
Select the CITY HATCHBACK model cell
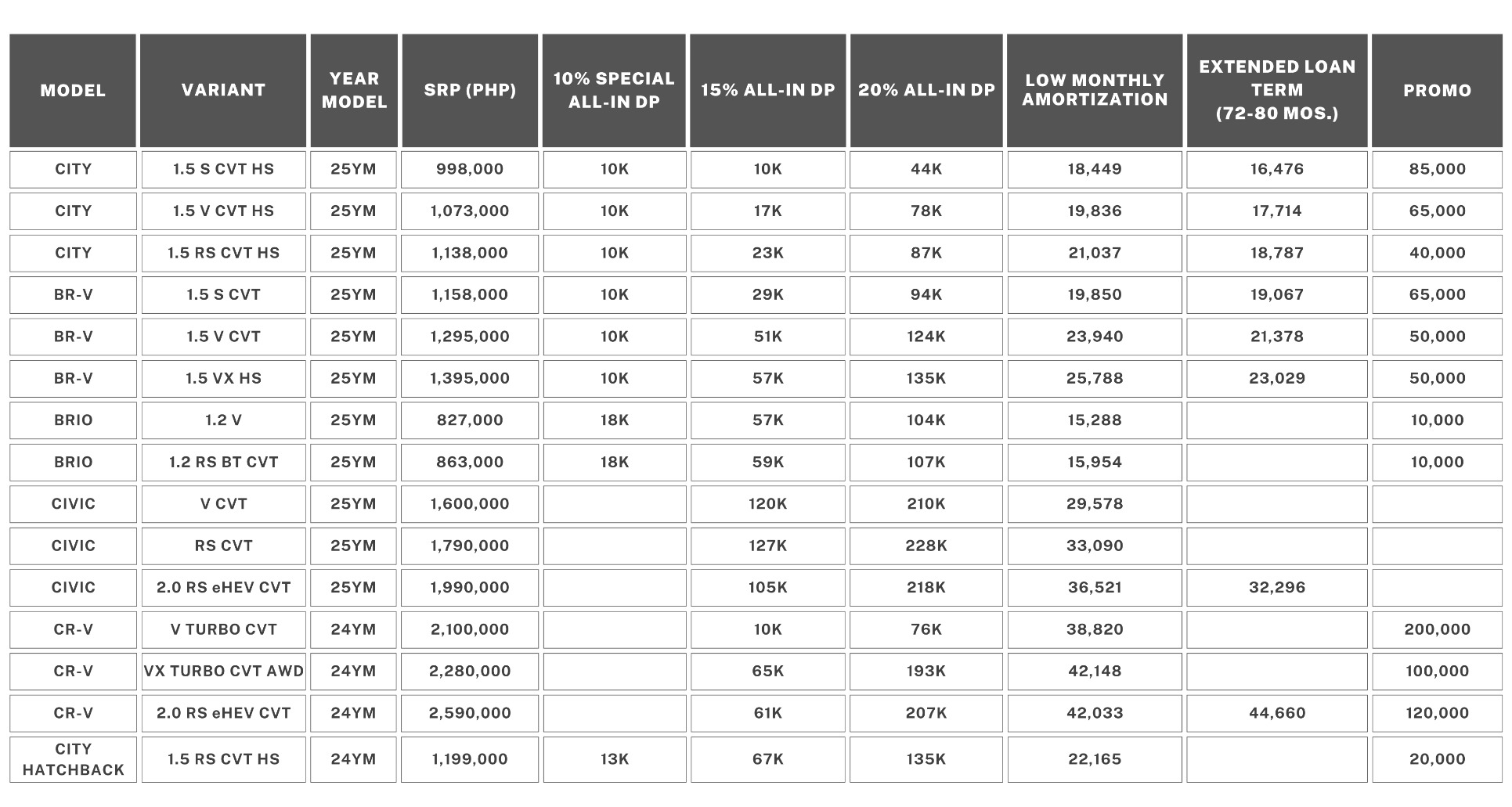pos(73,759)
